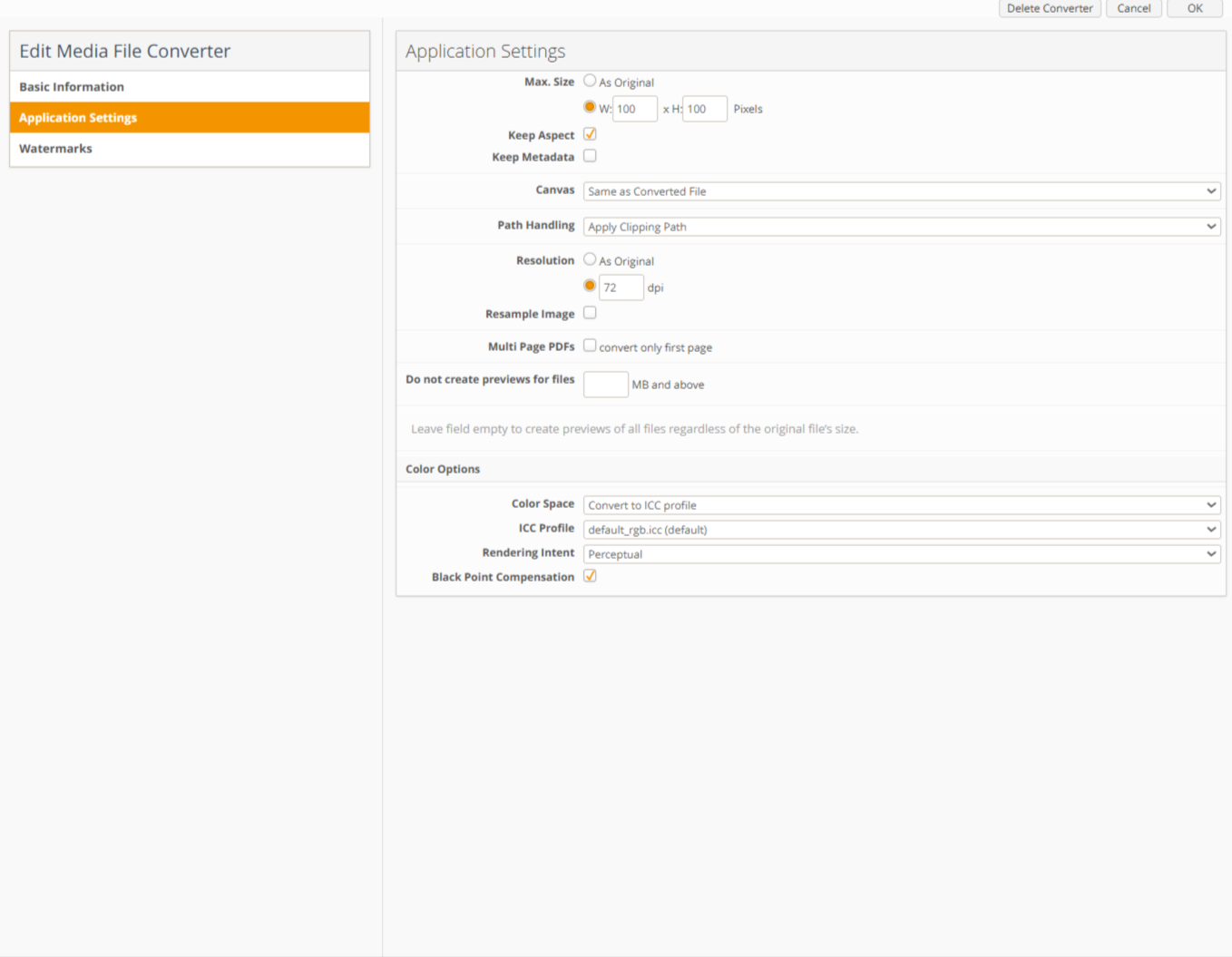Focus the width W input field
Viewport: 1232px width, 957px height.
pos(635,109)
